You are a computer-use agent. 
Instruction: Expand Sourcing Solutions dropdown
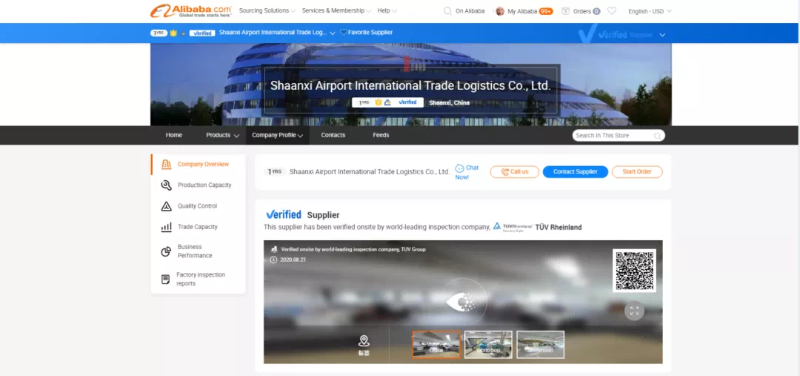click(x=267, y=11)
